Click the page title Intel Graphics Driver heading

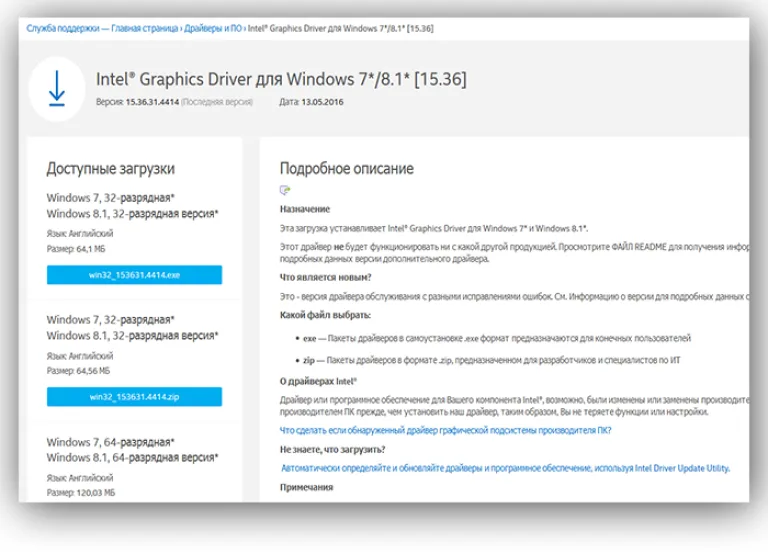point(281,79)
